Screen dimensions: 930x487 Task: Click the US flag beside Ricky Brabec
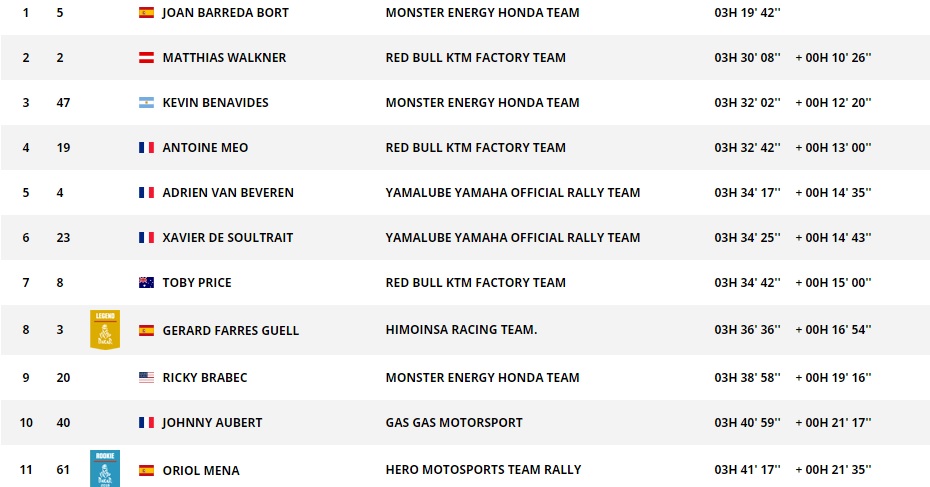click(146, 378)
